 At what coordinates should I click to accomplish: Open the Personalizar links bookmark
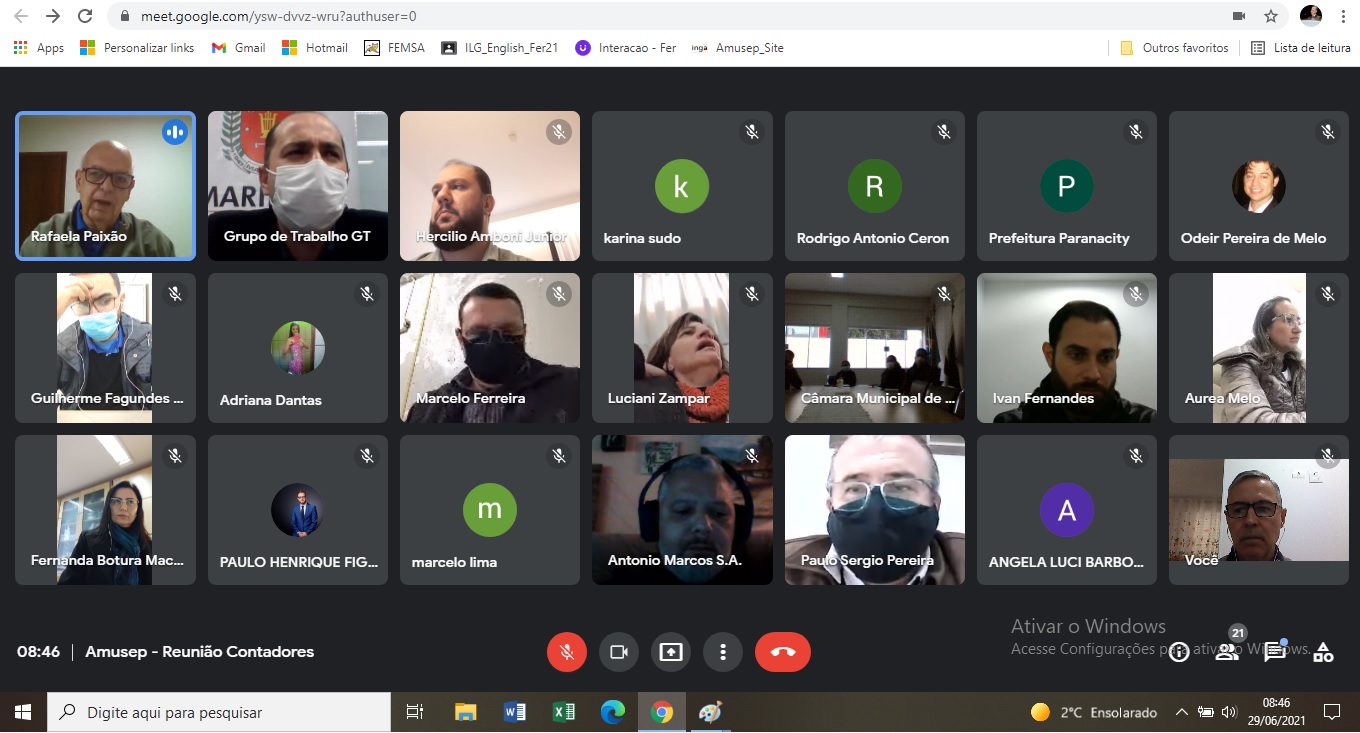137,48
